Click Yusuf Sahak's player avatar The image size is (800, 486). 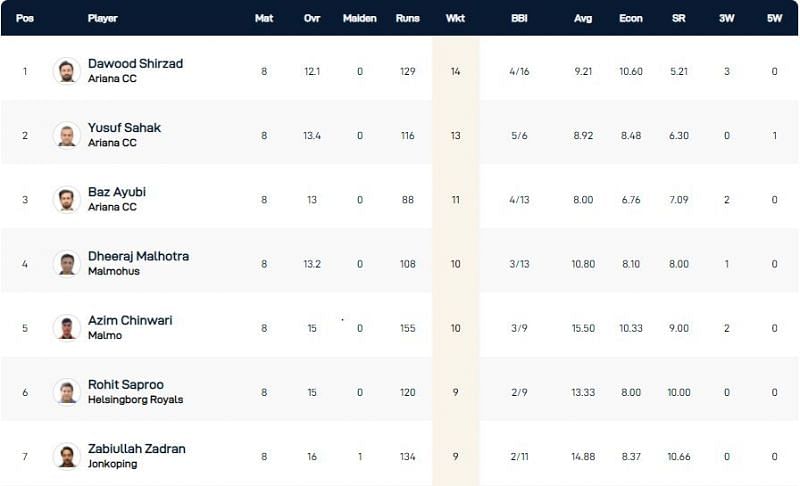pyautogui.click(x=67, y=135)
